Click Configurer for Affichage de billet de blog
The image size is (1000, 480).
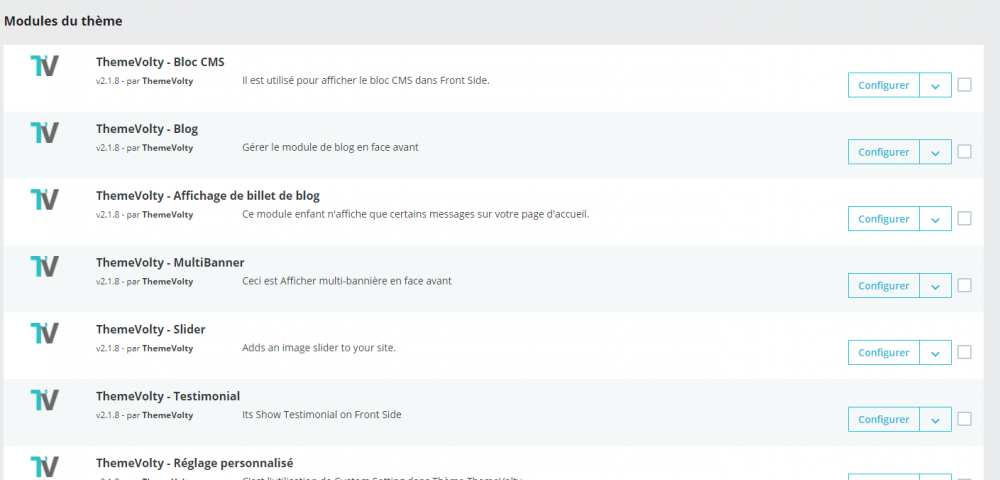point(883,219)
